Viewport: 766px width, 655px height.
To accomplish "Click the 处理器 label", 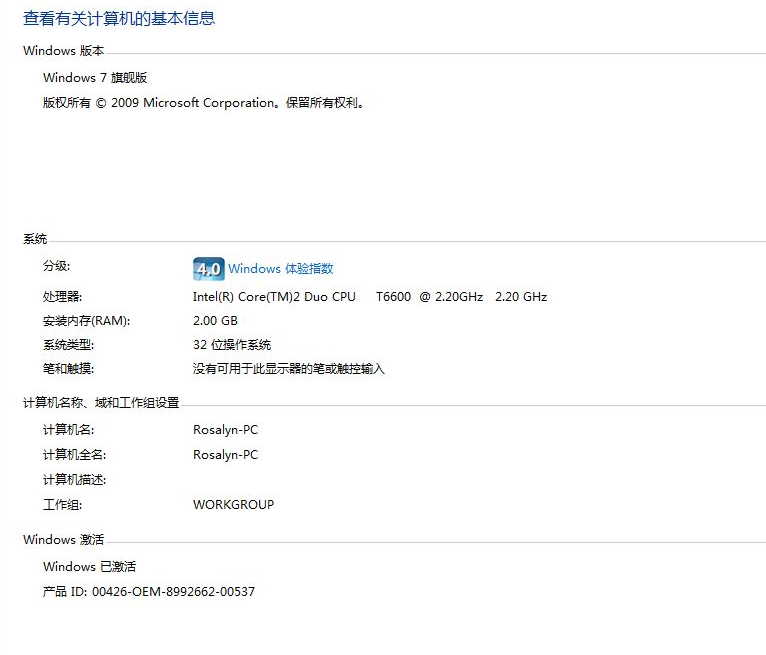I will coord(62,297).
